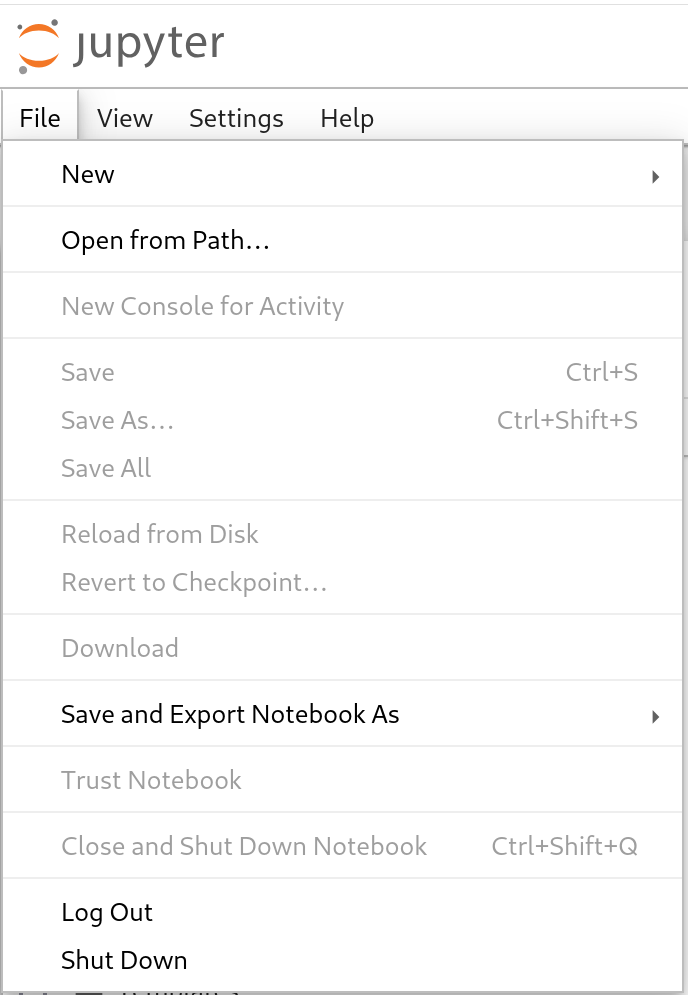Click Reload from Disk
688x995 pixels.
[160, 534]
